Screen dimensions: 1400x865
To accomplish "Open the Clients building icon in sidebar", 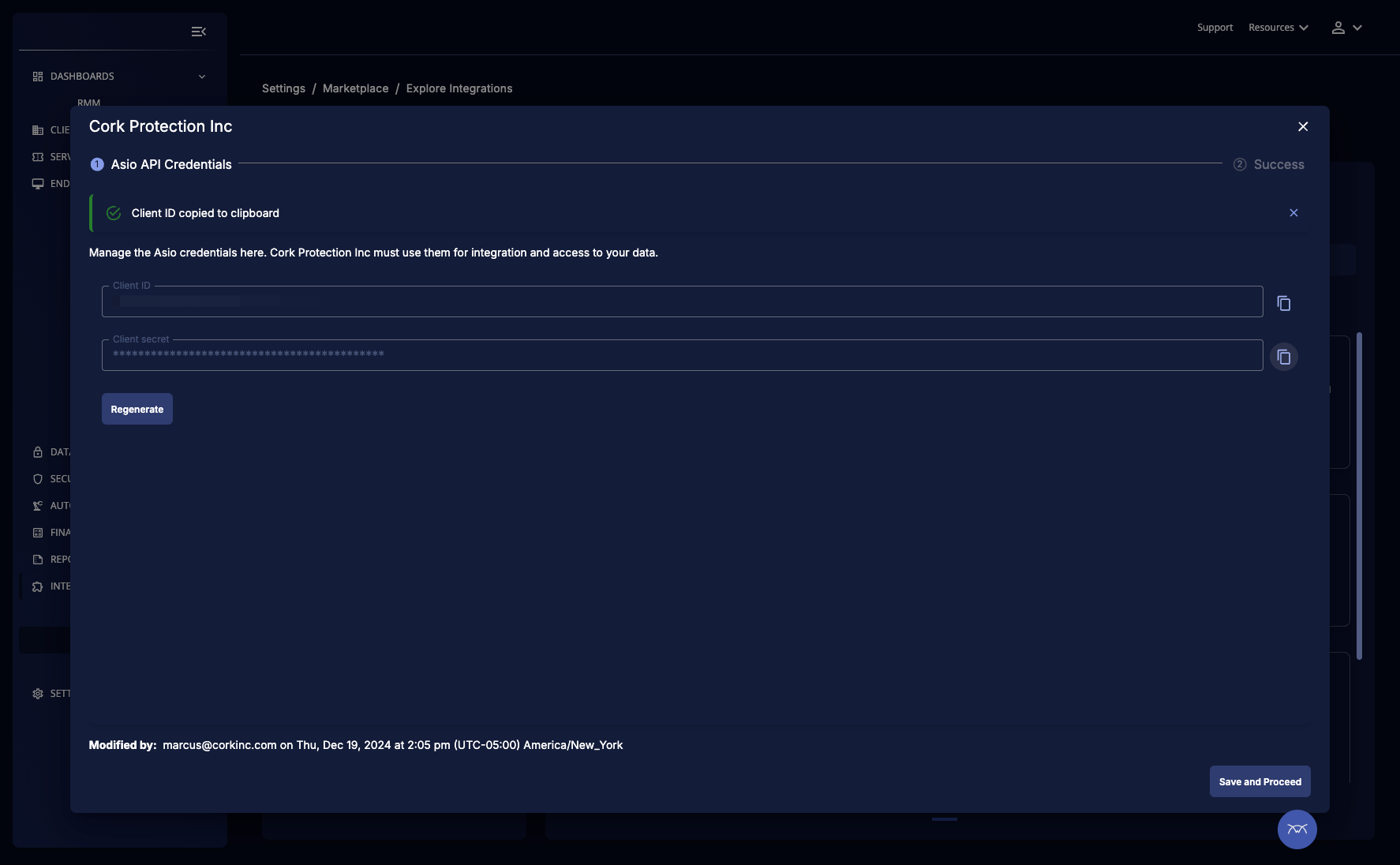I will point(38,130).
